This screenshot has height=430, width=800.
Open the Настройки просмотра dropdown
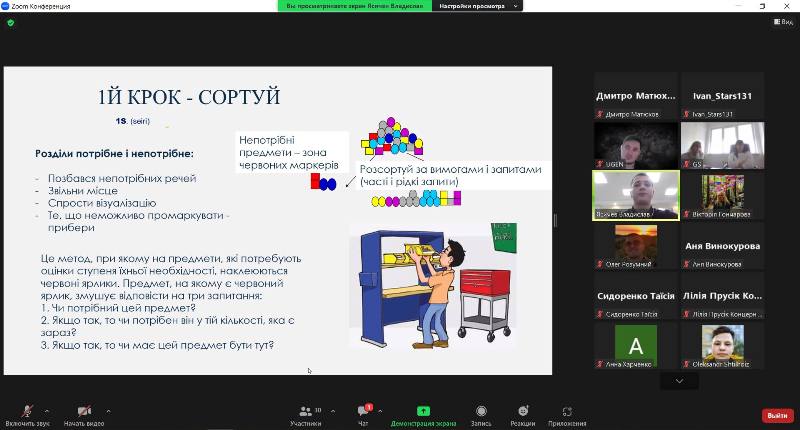(x=478, y=6)
